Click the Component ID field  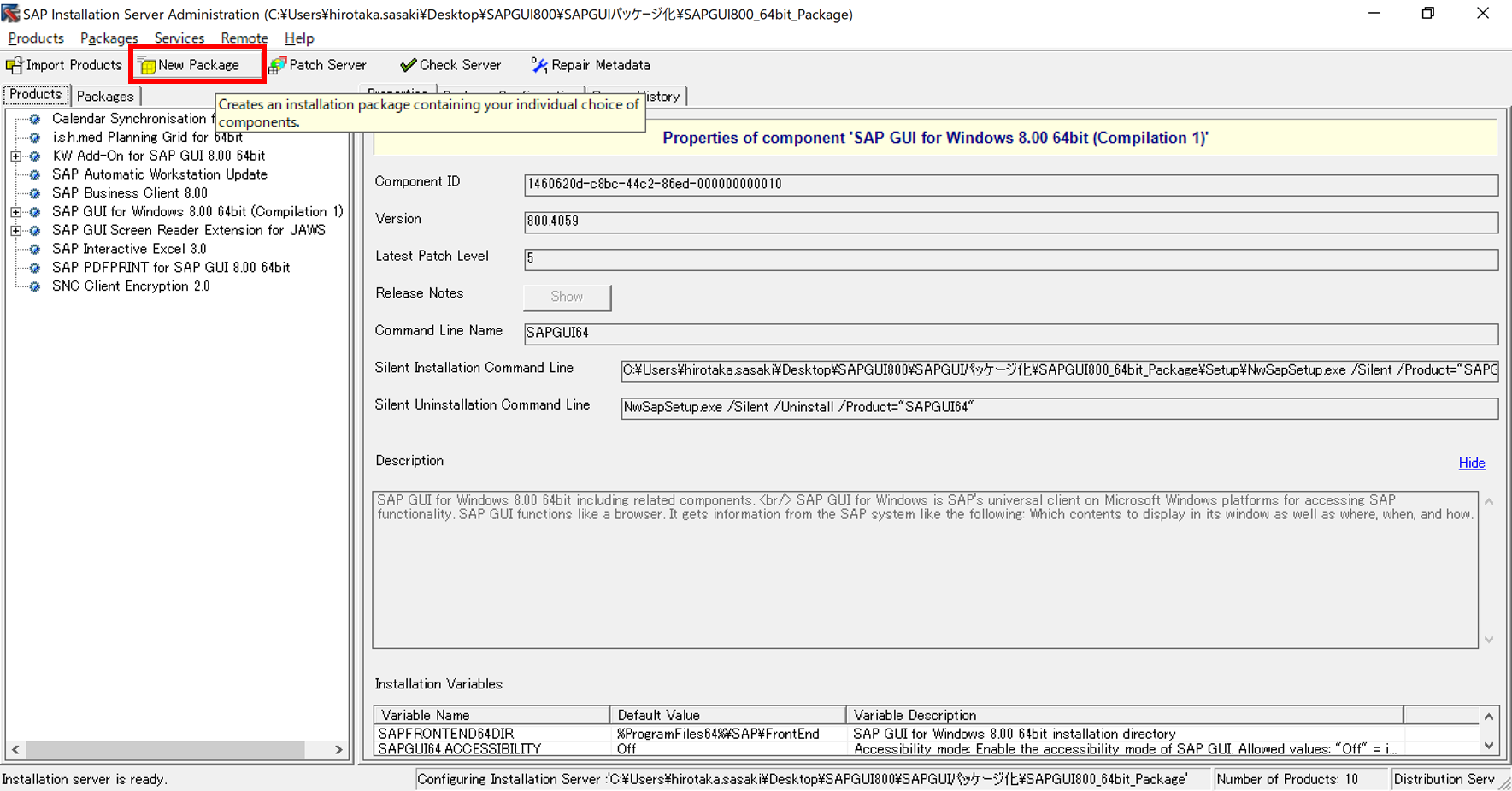(1011, 185)
